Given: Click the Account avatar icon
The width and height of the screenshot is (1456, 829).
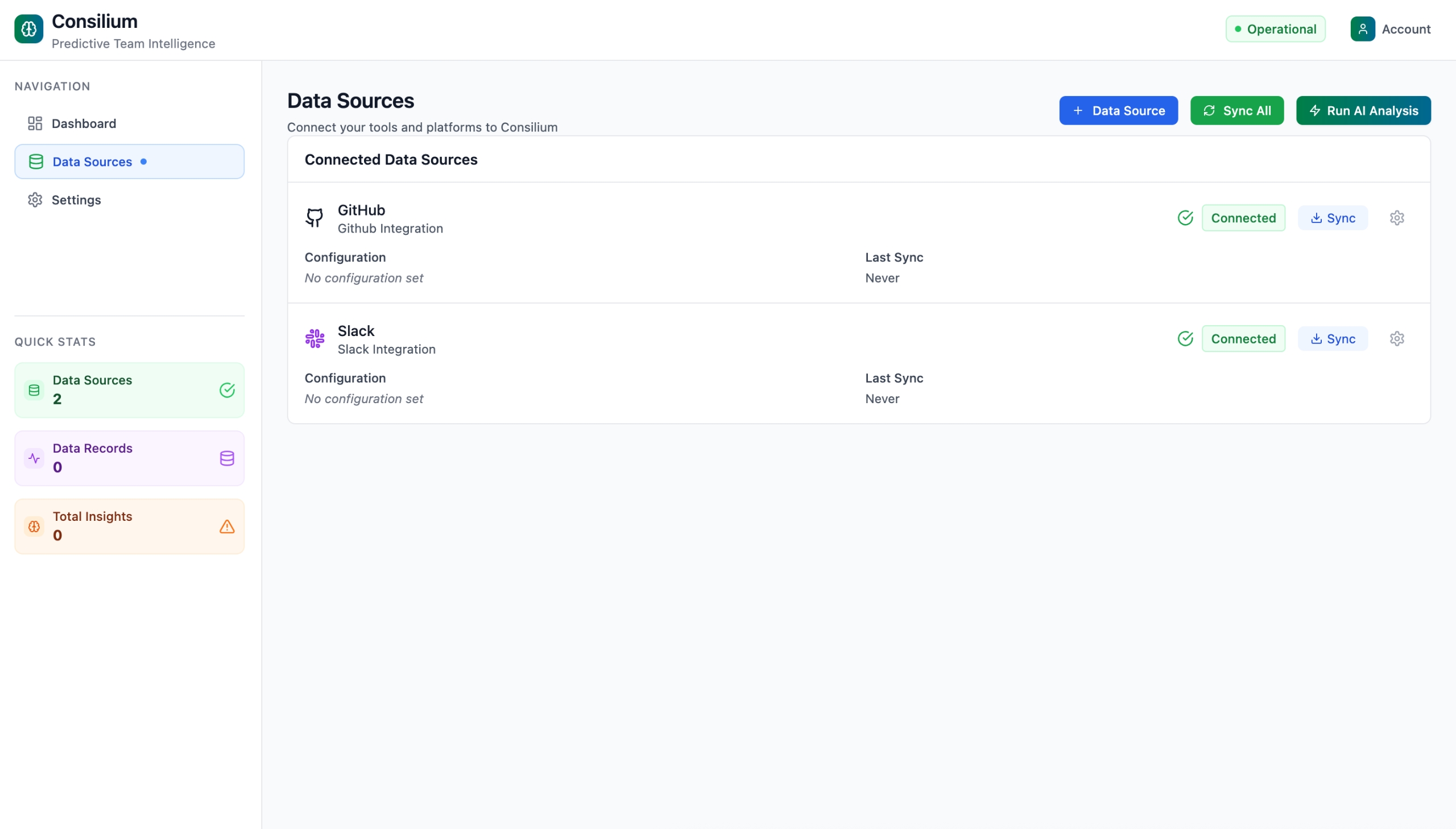Looking at the screenshot, I should click(x=1362, y=29).
